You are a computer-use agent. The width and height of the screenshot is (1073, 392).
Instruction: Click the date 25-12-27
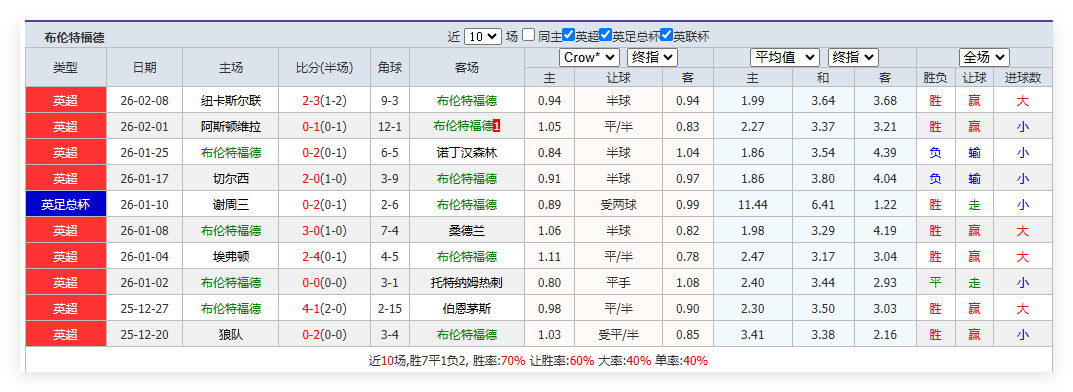point(144,309)
